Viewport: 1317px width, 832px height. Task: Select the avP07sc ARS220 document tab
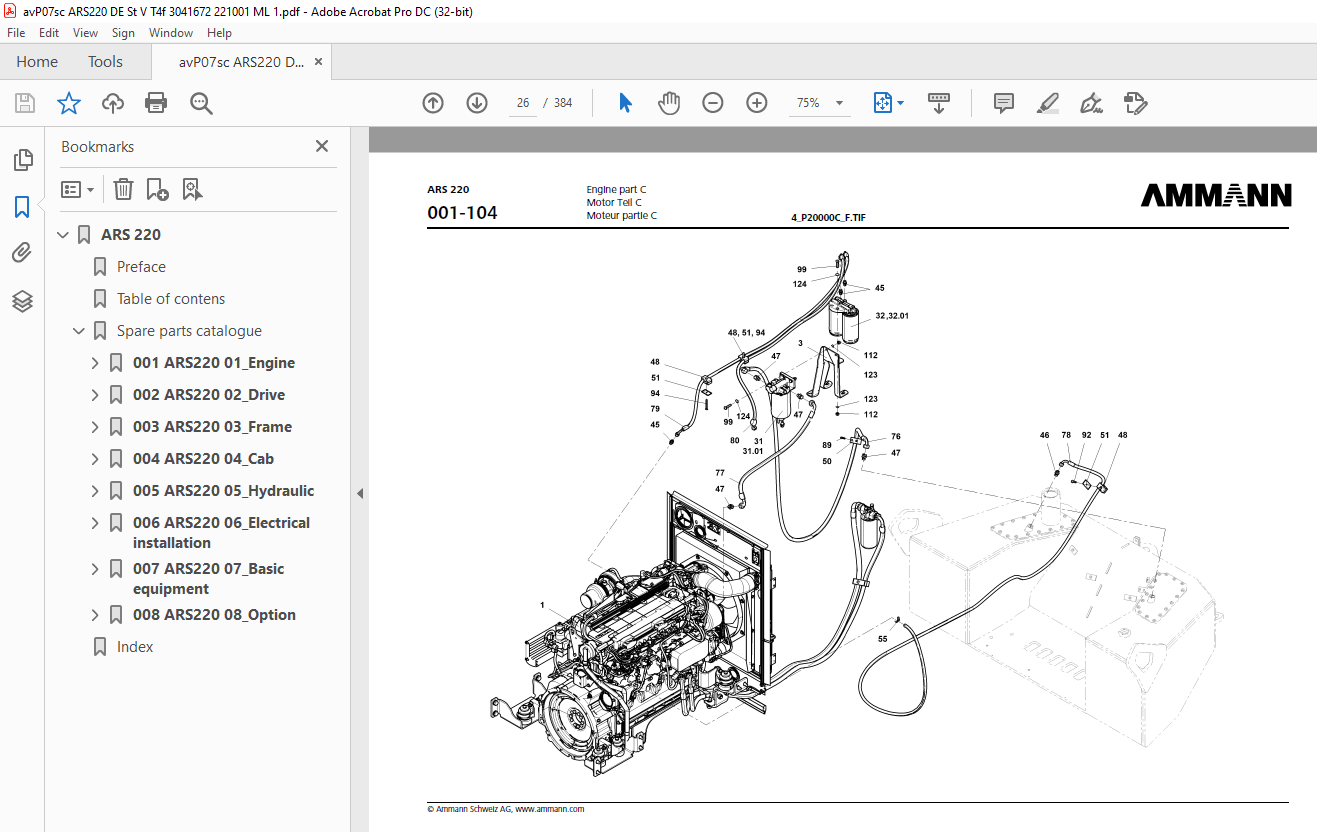coord(242,62)
